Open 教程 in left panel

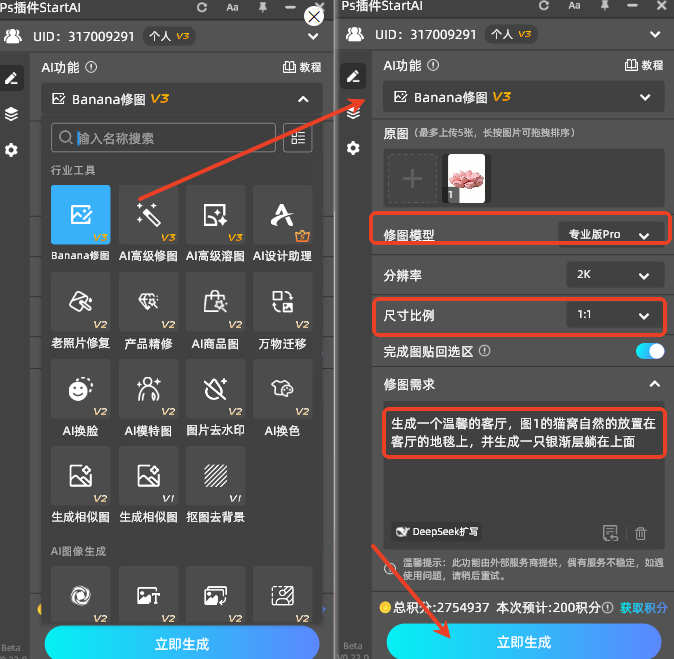pyautogui.click(x=302, y=67)
